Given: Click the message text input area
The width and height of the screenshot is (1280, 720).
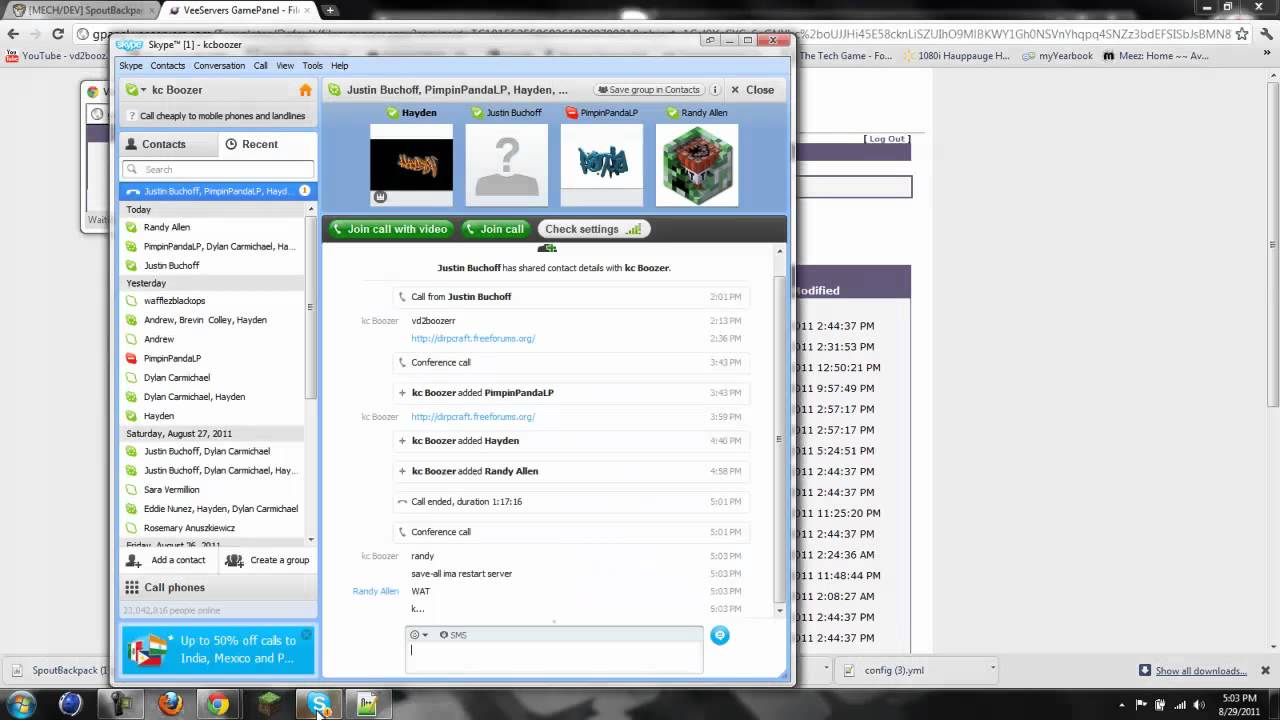Looking at the screenshot, I should point(554,657).
